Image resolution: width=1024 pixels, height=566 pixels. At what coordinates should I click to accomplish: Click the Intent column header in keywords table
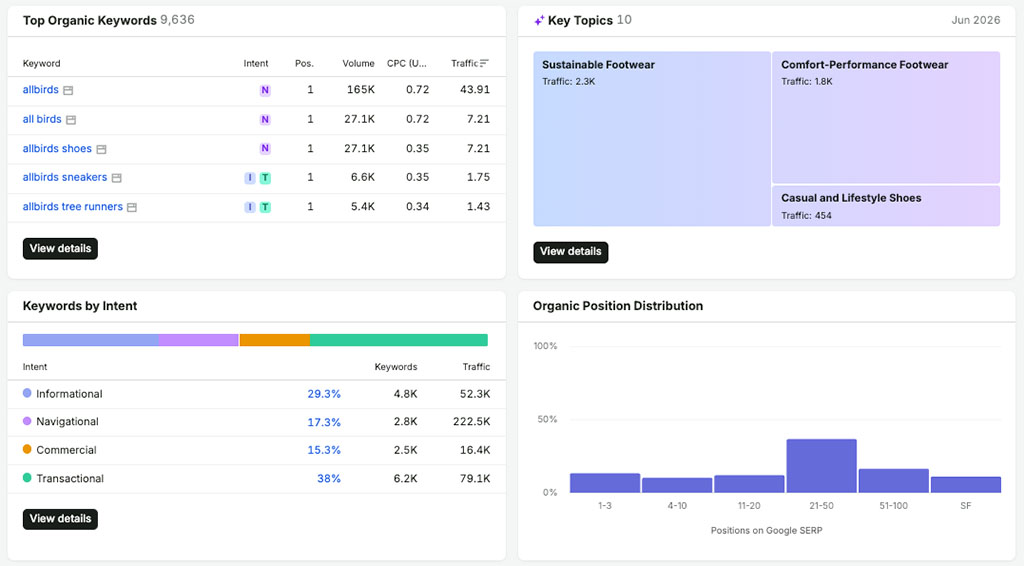point(256,63)
